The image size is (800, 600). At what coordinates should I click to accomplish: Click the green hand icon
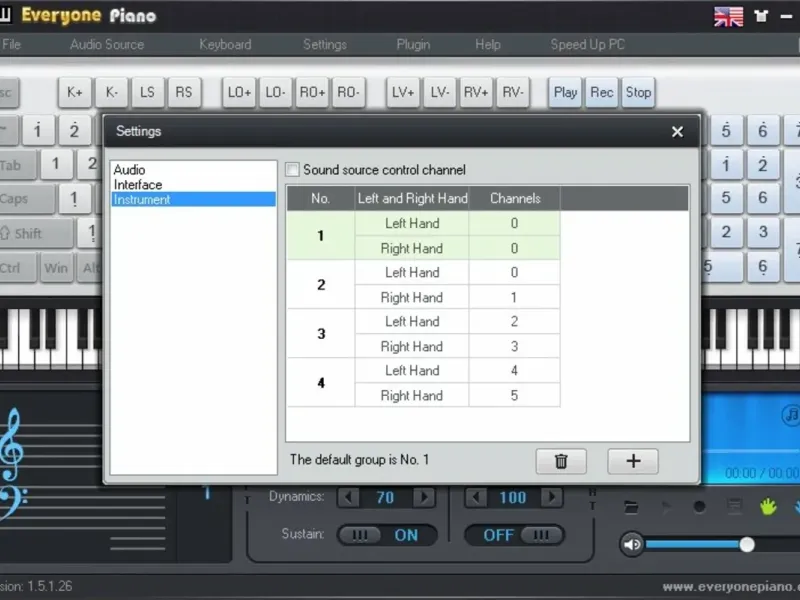tap(768, 507)
